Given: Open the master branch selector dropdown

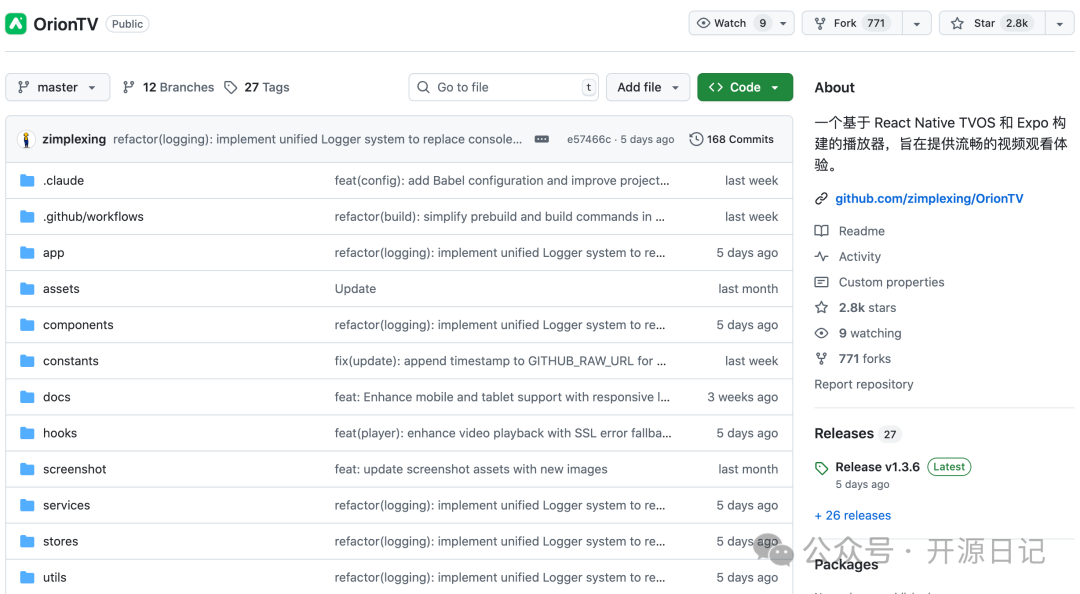Looking at the screenshot, I should [58, 88].
